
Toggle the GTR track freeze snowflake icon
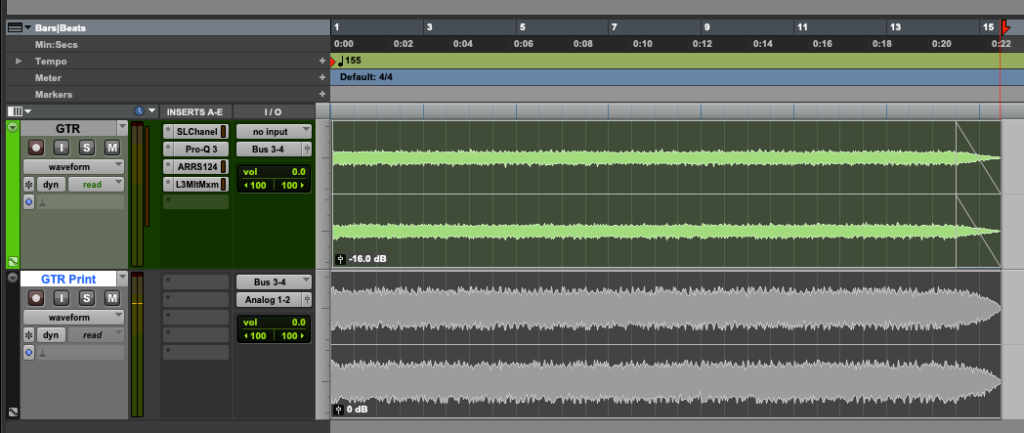coord(29,185)
